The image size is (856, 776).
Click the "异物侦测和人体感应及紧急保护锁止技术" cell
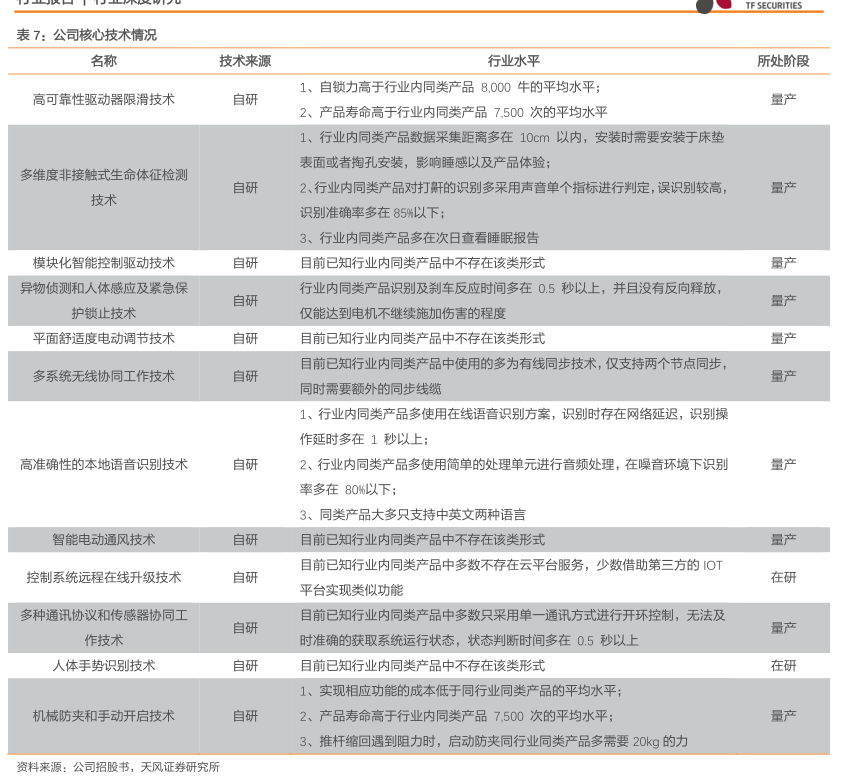(x=103, y=300)
